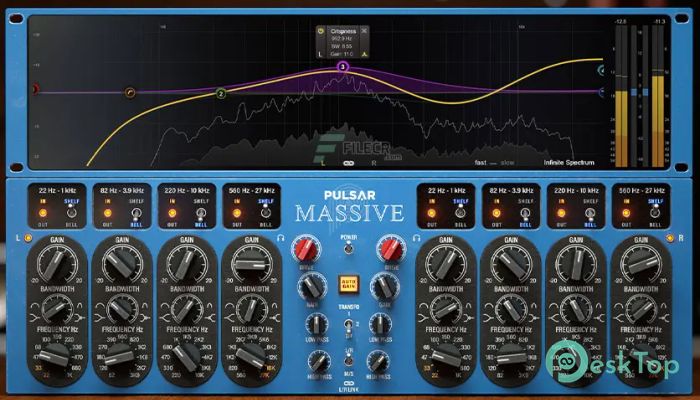Click the link icon below the spectrum
The height and width of the screenshot is (400, 700).
(349, 163)
